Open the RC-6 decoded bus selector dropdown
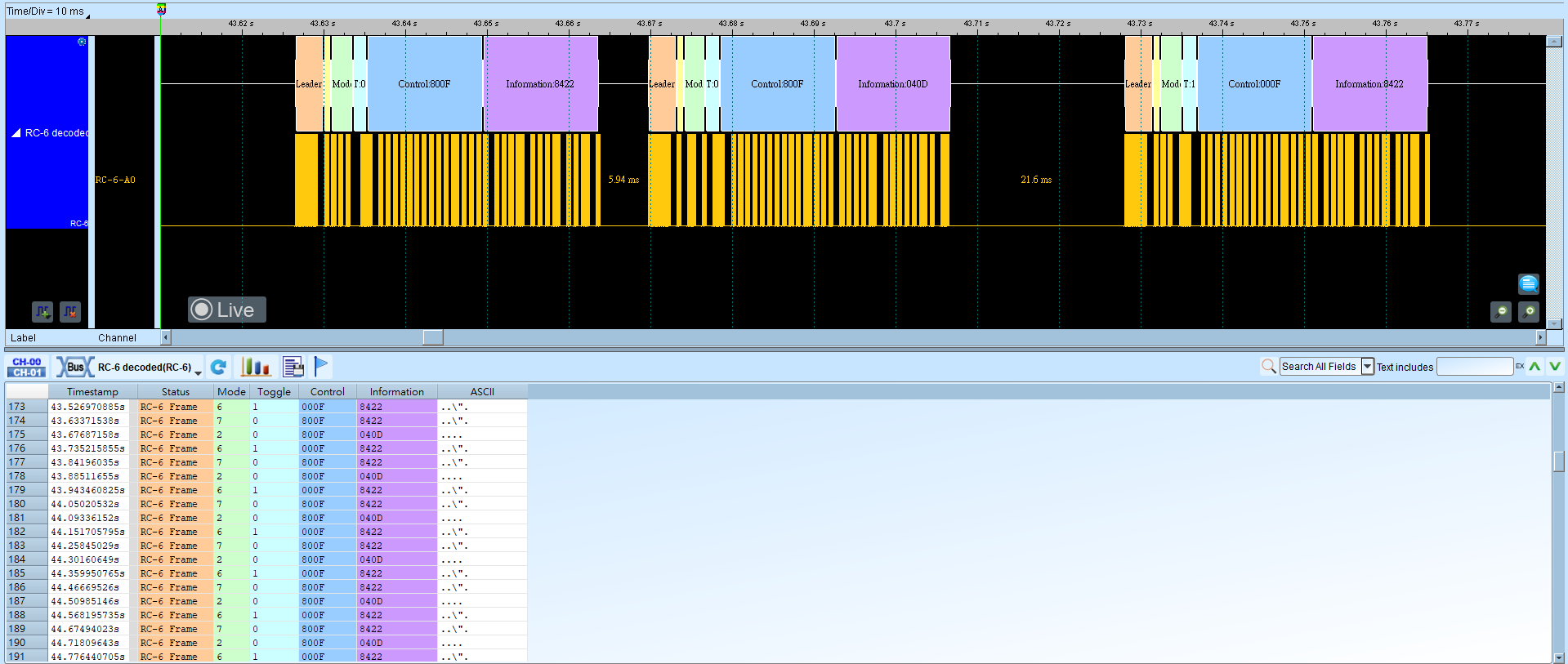The width and height of the screenshot is (1568, 664). tap(198, 372)
